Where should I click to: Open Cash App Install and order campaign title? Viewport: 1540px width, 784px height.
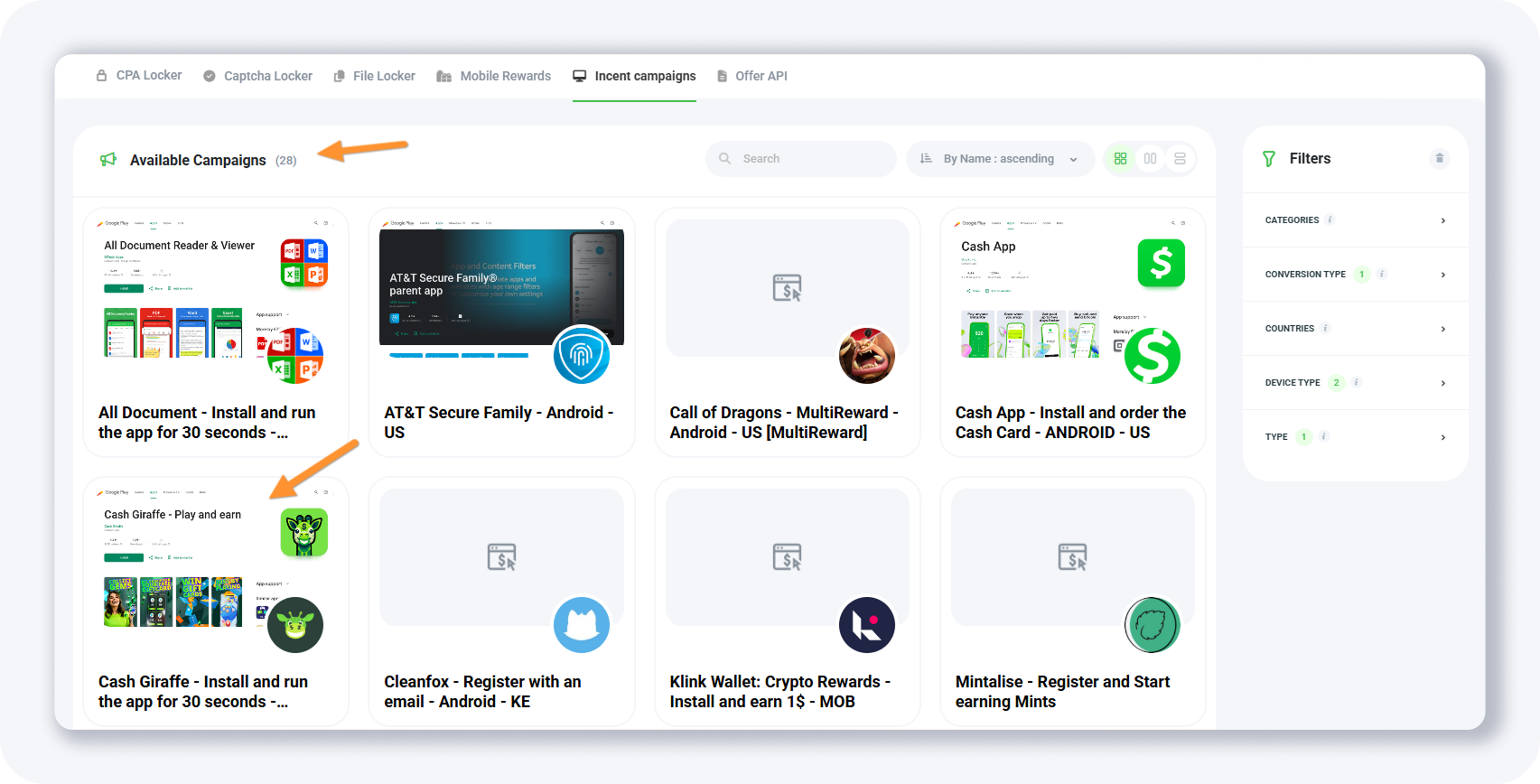[1070, 423]
